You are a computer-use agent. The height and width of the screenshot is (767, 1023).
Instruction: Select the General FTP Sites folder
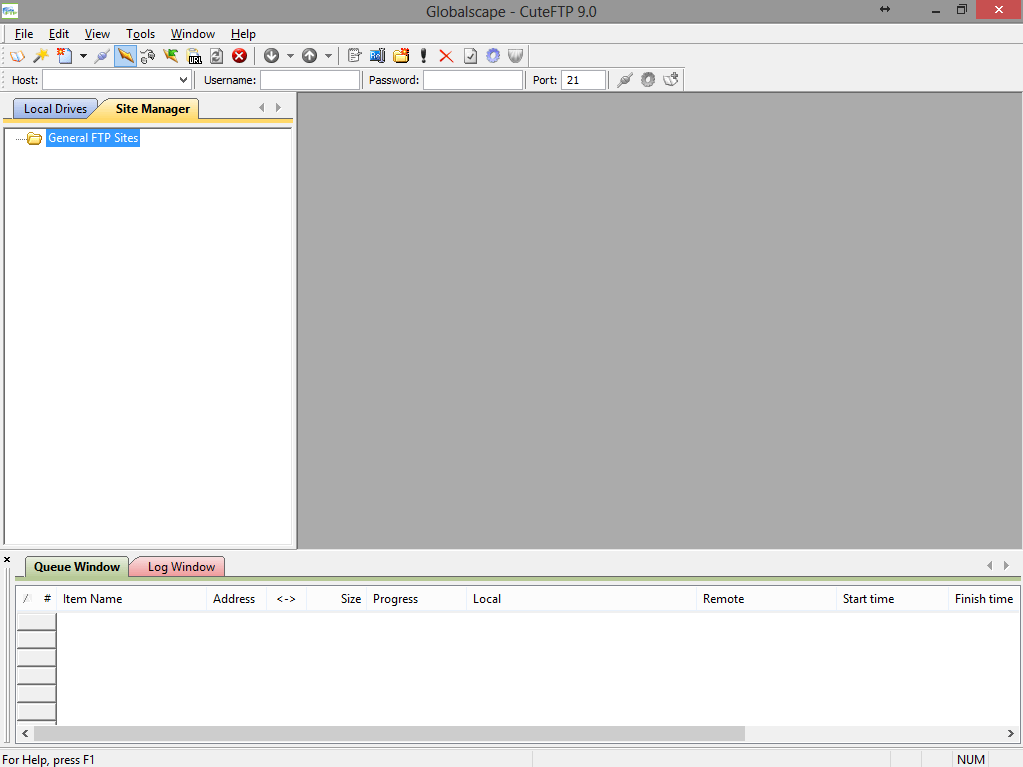pos(93,138)
